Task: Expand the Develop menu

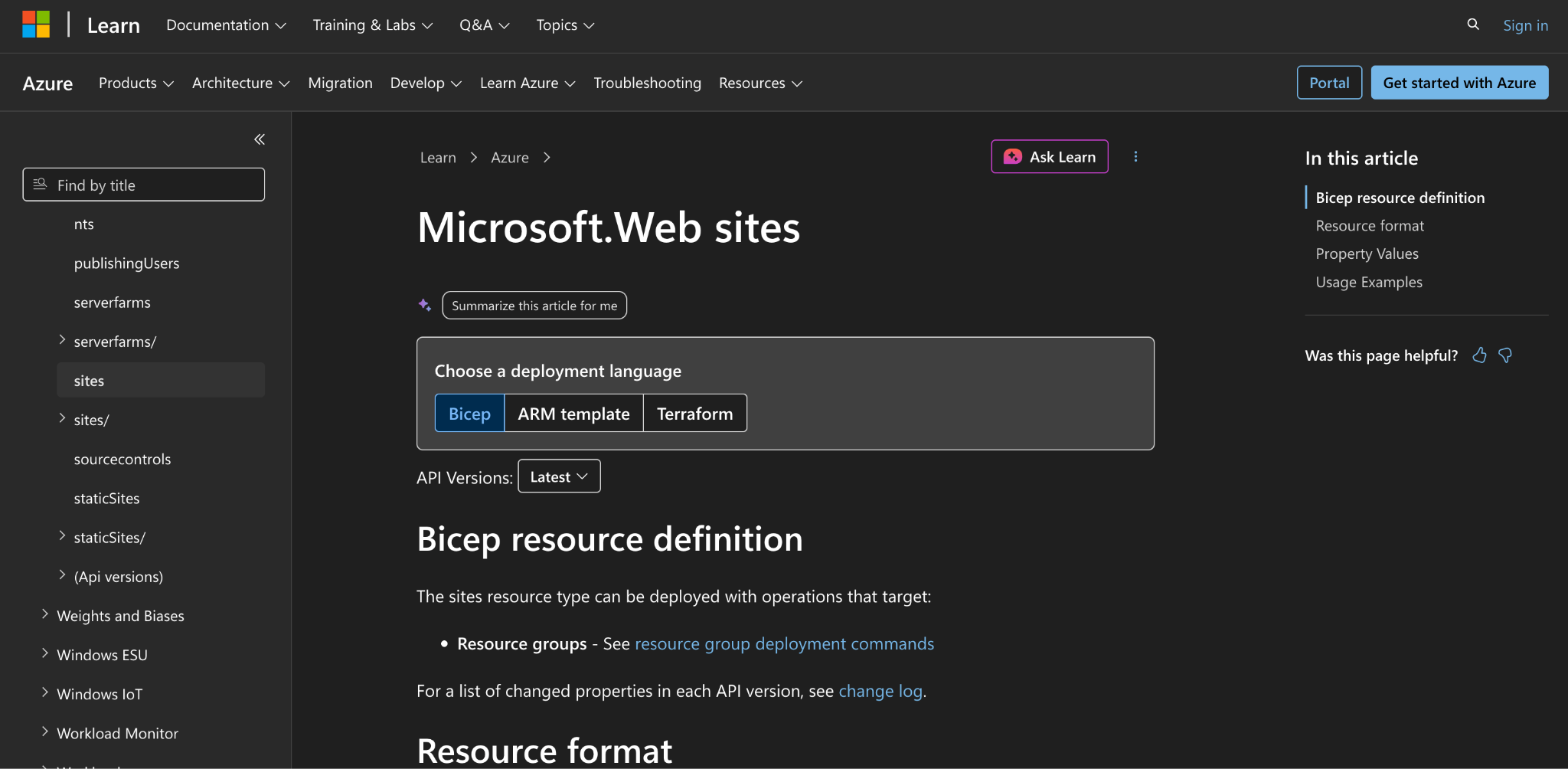Action: coord(426,83)
